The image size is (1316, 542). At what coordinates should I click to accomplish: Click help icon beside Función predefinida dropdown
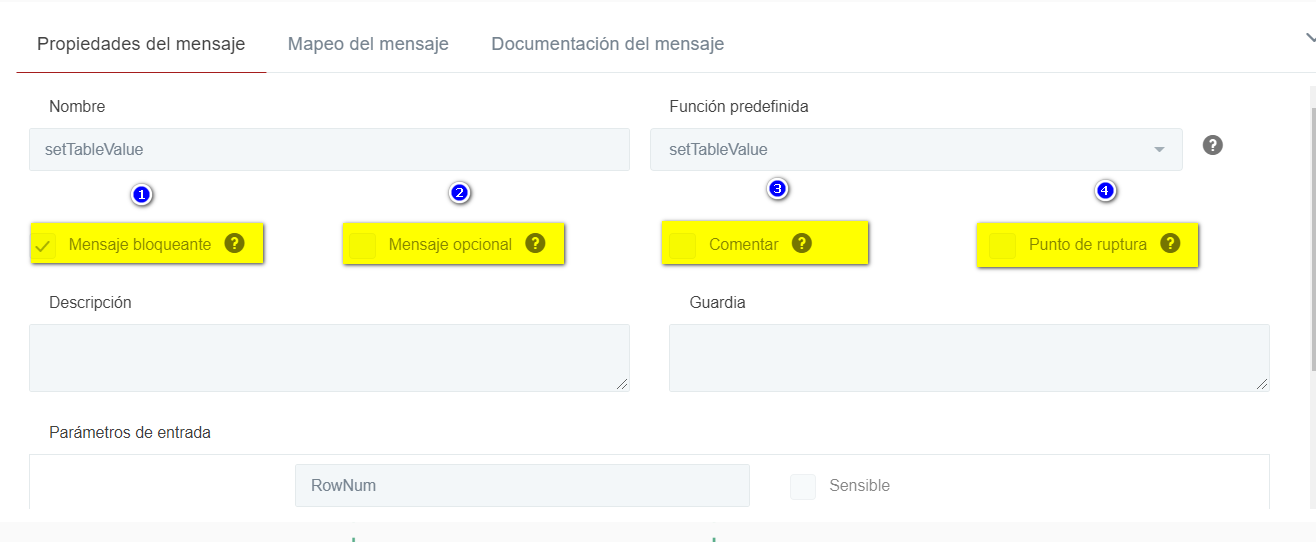coord(1213,145)
